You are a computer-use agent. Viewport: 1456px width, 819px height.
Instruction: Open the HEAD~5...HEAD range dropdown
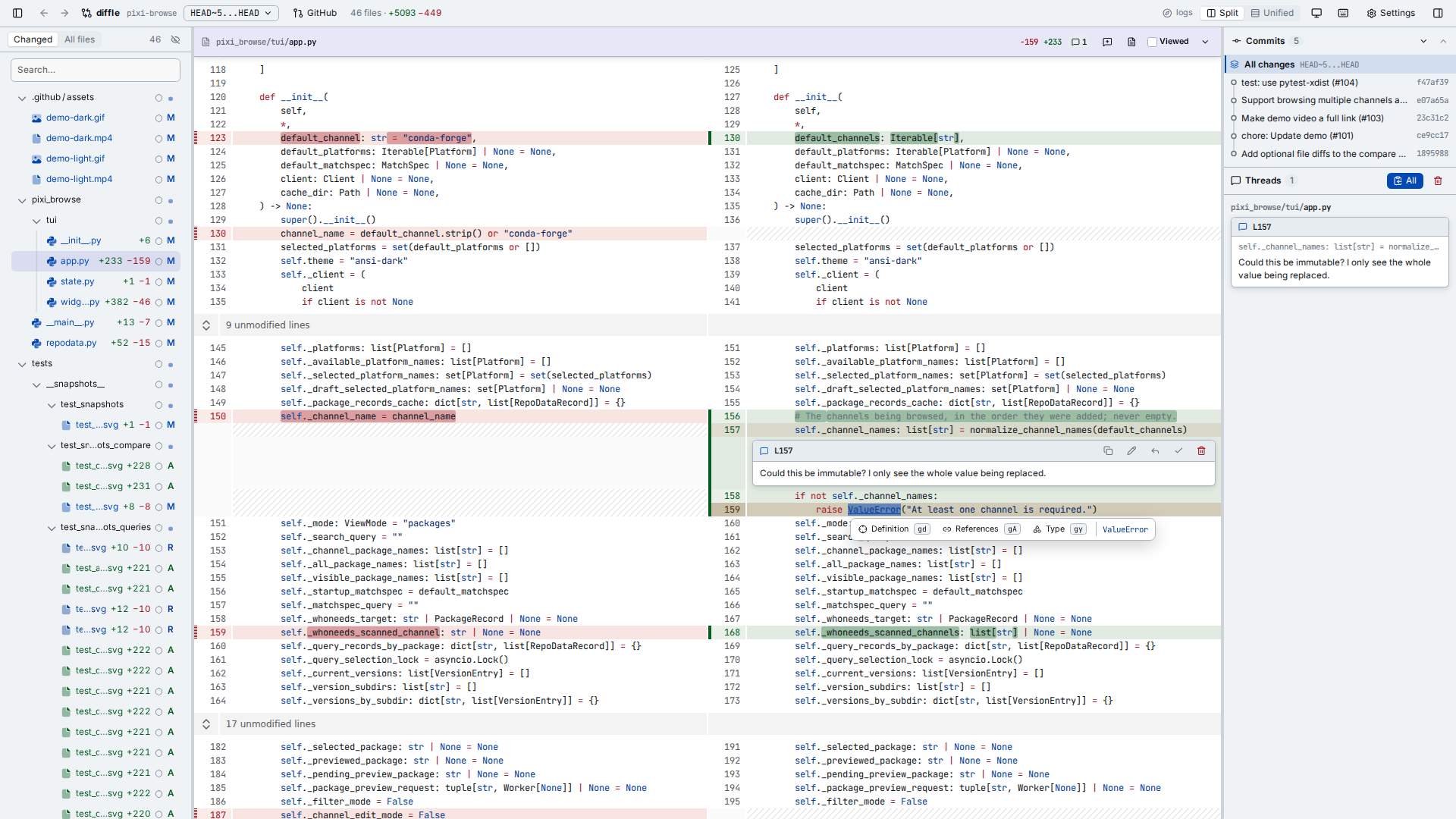(x=231, y=13)
